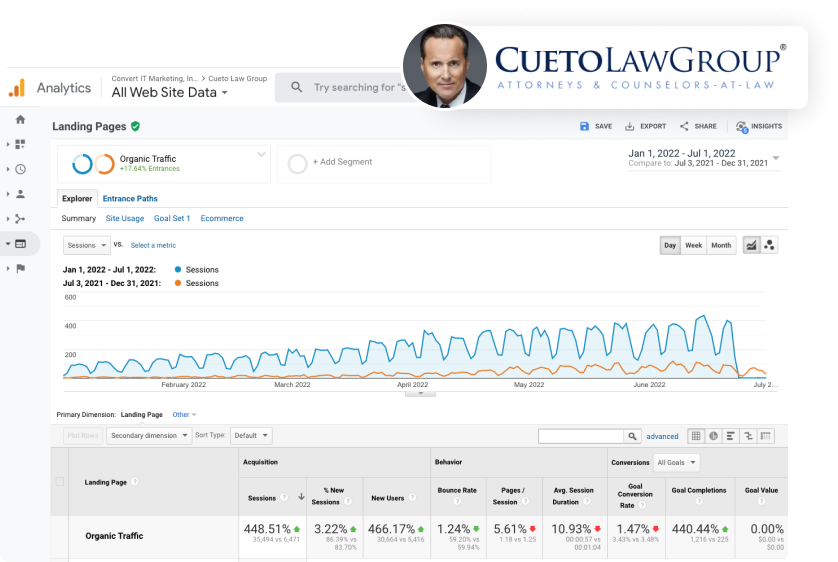The height and width of the screenshot is (562, 838).
Task: Click the advanced filter link
Action: coord(662,436)
